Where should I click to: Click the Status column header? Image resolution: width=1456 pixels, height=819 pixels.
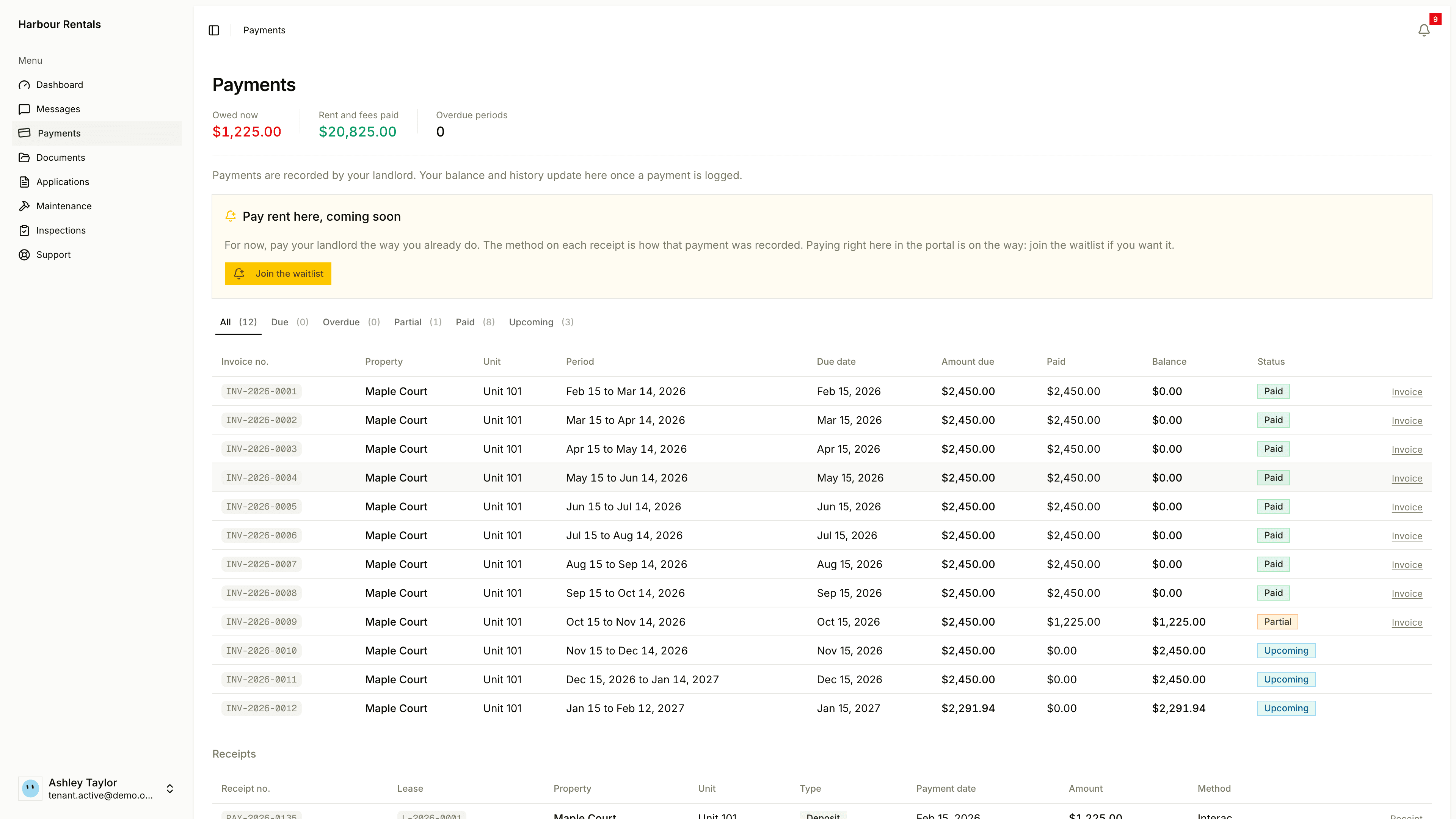tap(1271, 362)
